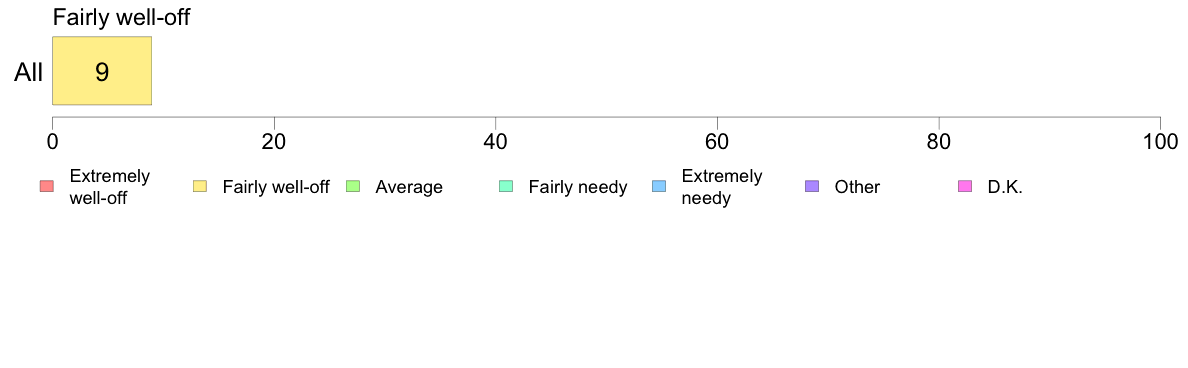
Task: Select the yellow bar showing 9
Action: tap(102, 70)
